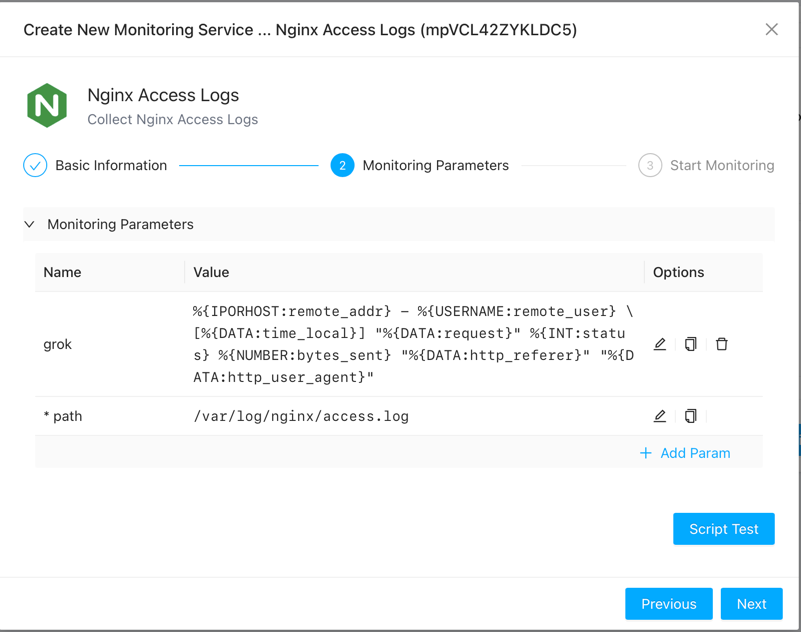Click the green Nginx logo icon
The height and width of the screenshot is (632, 801).
pos(47,106)
